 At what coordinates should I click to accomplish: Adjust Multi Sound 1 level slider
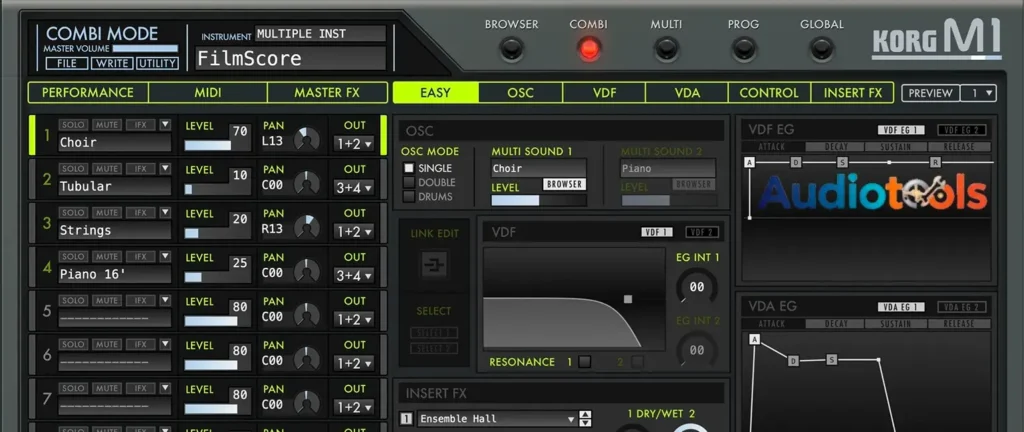[539, 200]
